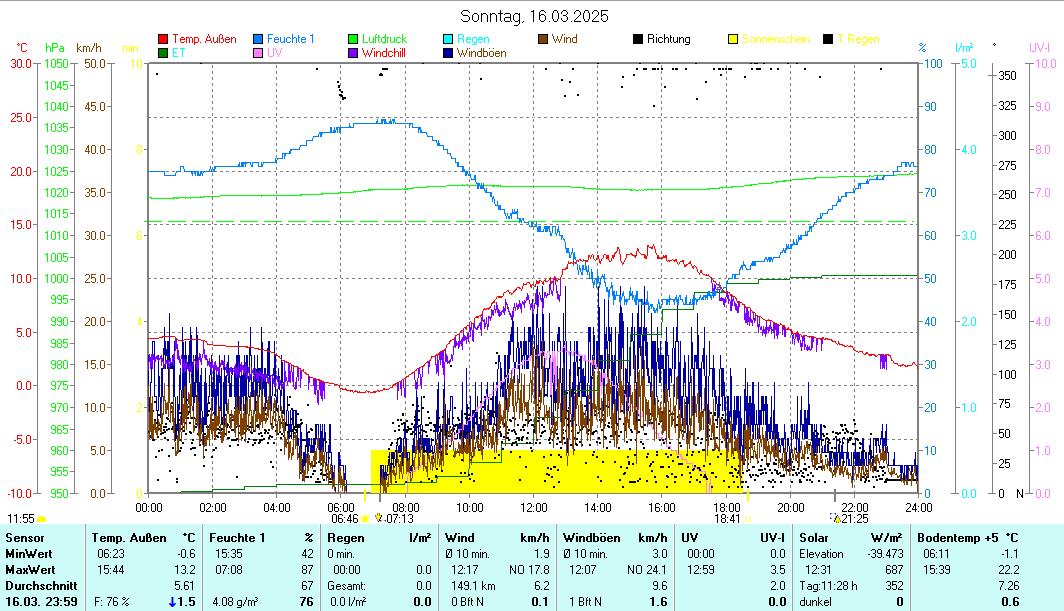The image size is (1064, 611).
Task: Click the sun icon beside 11:55
Action: (41, 519)
